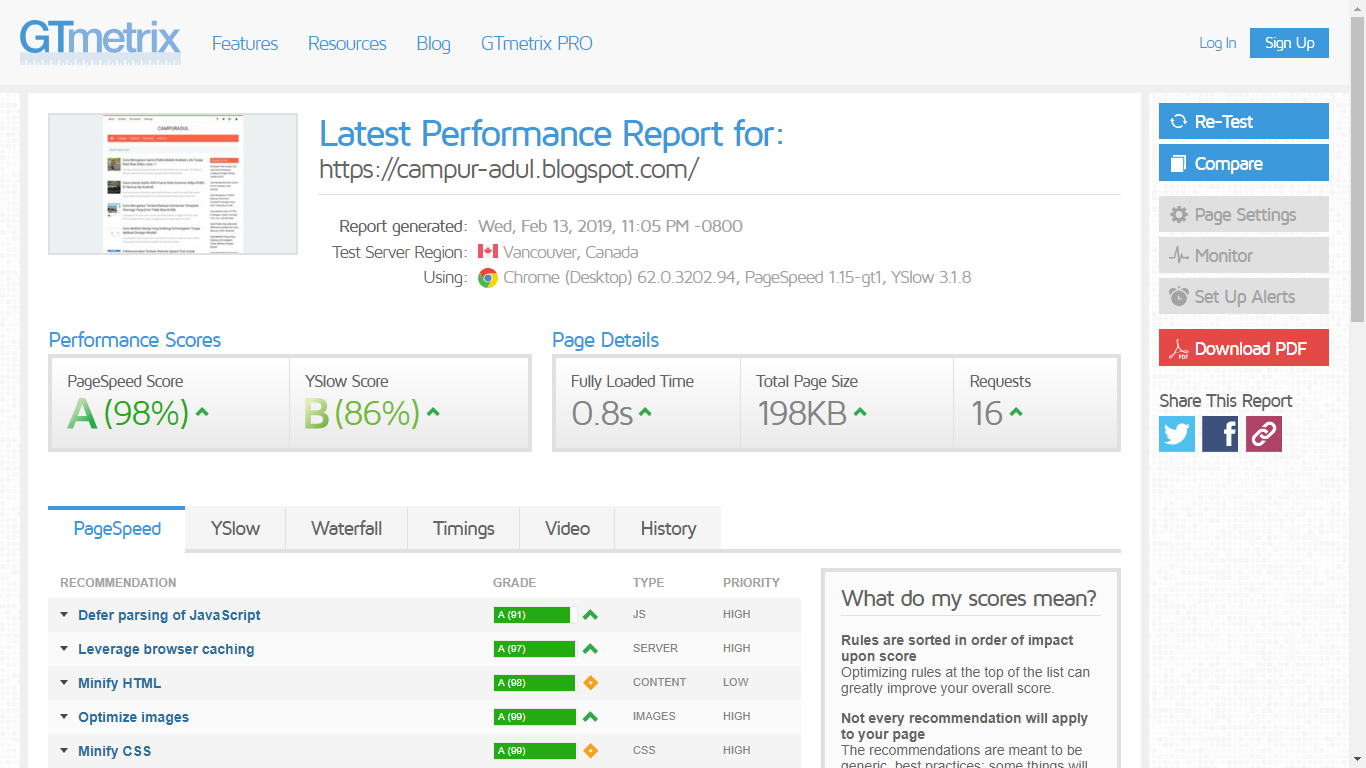Click the green arrow beside PageSpeed Score

(202, 412)
